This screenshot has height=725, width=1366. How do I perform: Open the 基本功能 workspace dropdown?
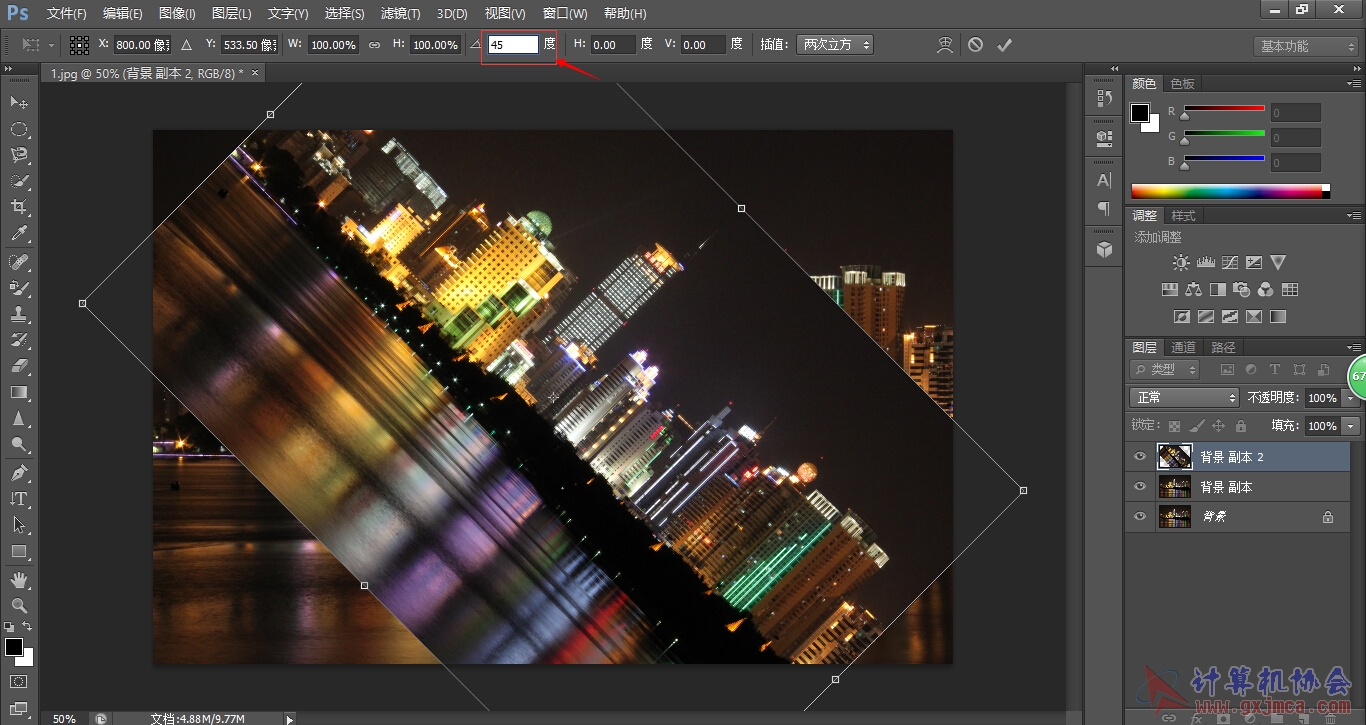(1306, 46)
